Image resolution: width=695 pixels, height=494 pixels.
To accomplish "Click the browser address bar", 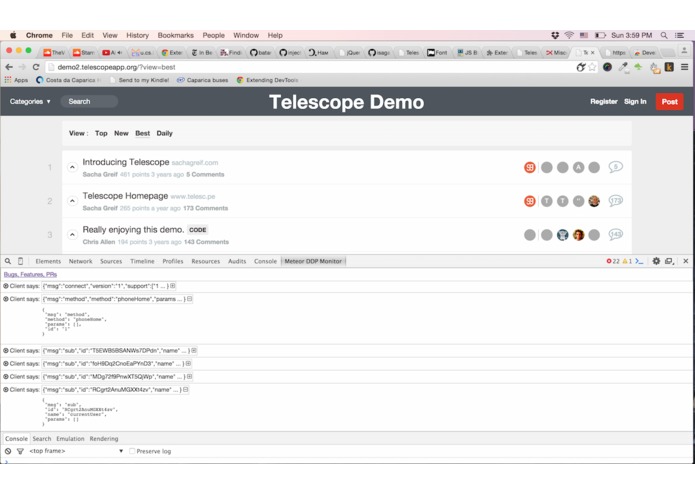I will (310, 67).
